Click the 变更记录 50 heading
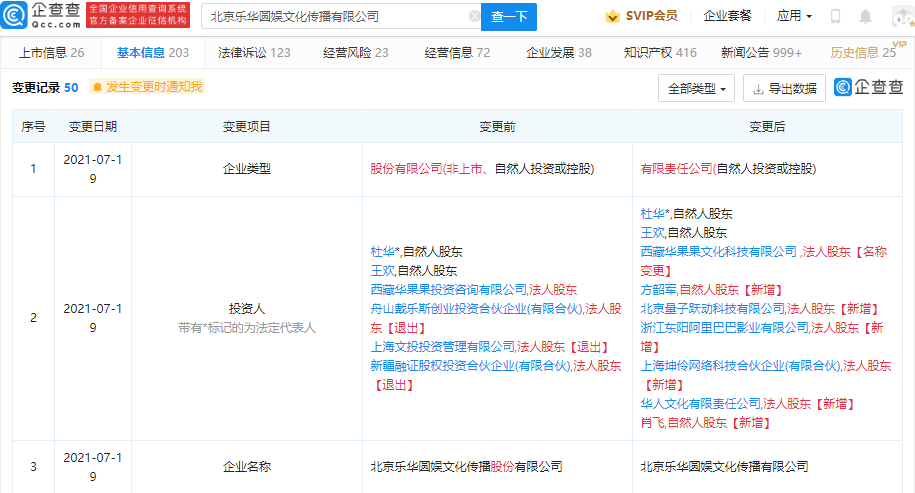 tap(45, 88)
